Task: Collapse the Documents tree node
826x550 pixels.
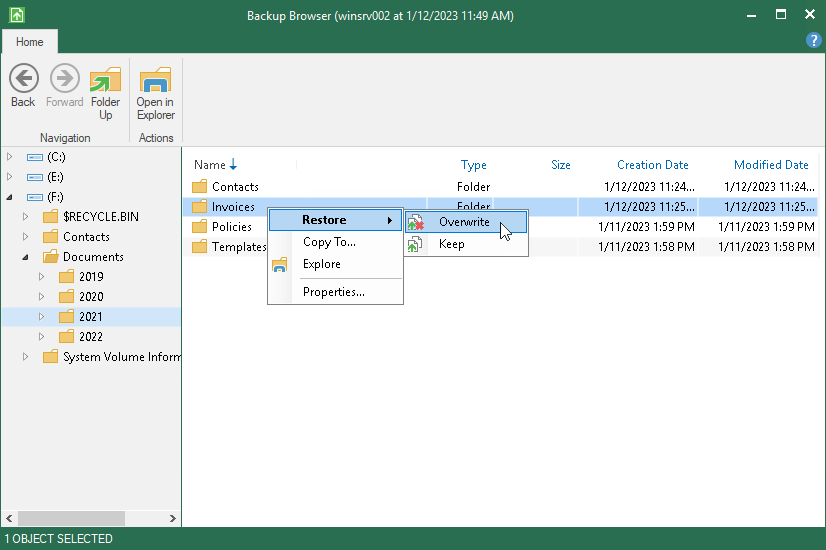Action: pyautogui.click(x=25, y=257)
